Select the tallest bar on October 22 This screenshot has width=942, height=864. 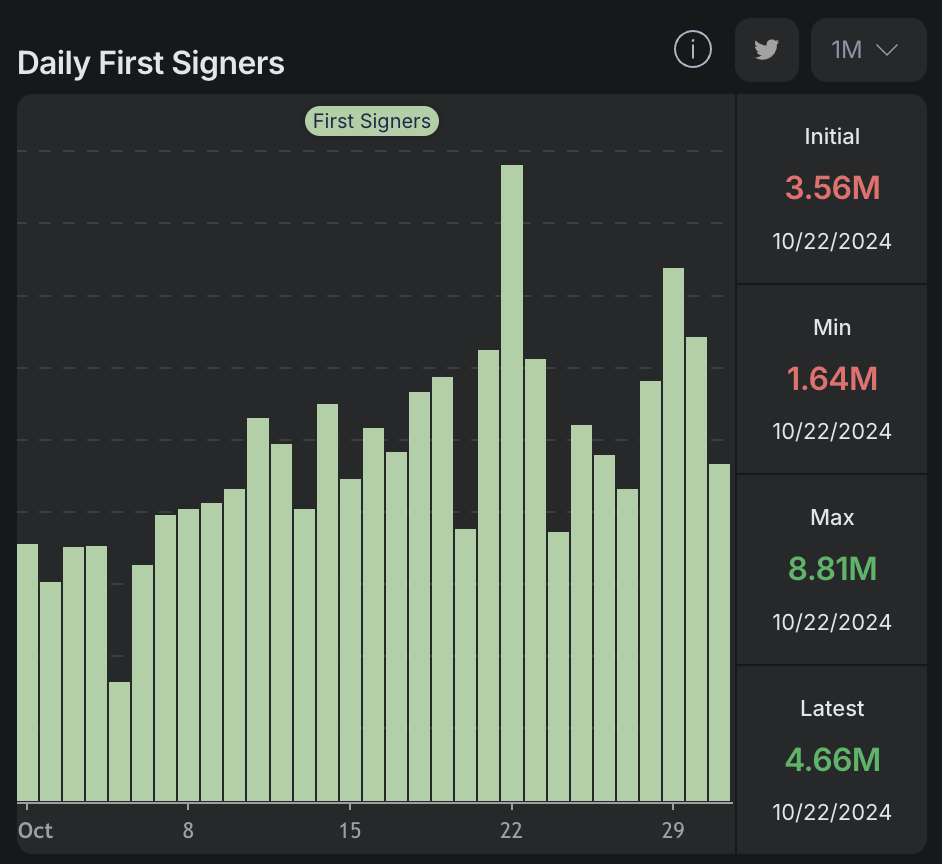(512, 483)
